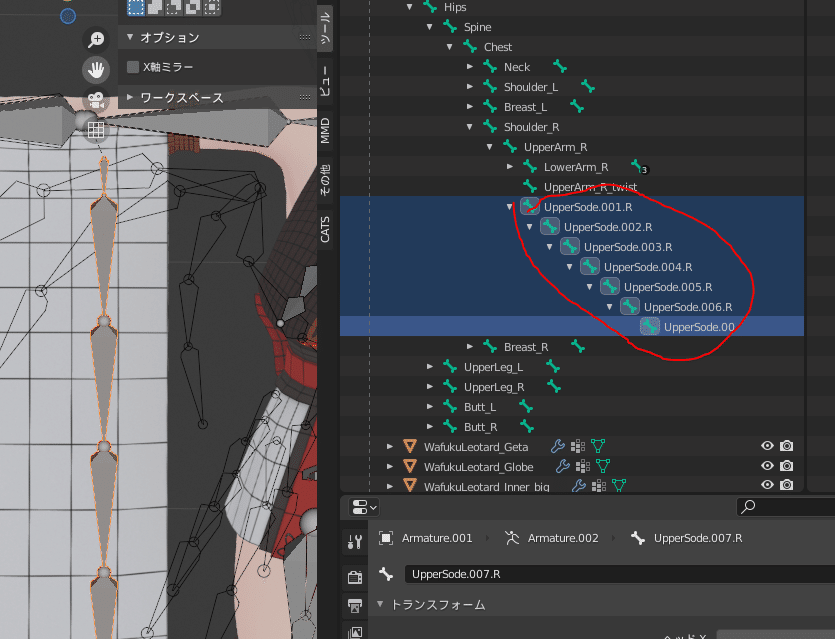Disable render for WafukuLeotard_Inner_big camera icon
The width and height of the screenshot is (835, 639).
(787, 485)
